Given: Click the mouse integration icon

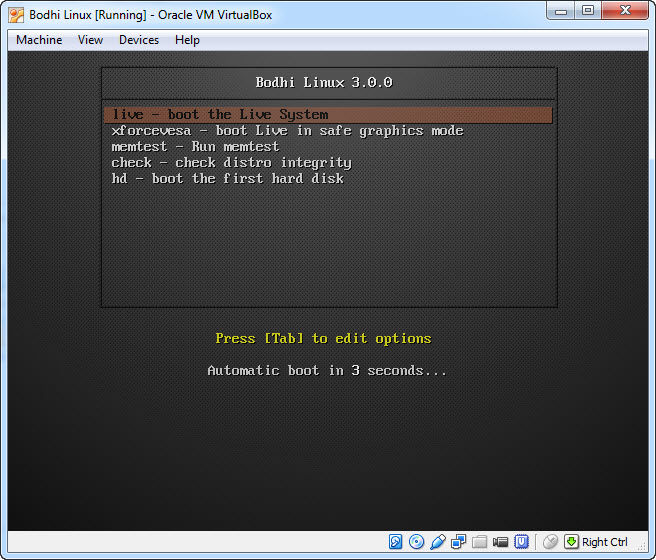Looking at the screenshot, I should (550, 542).
